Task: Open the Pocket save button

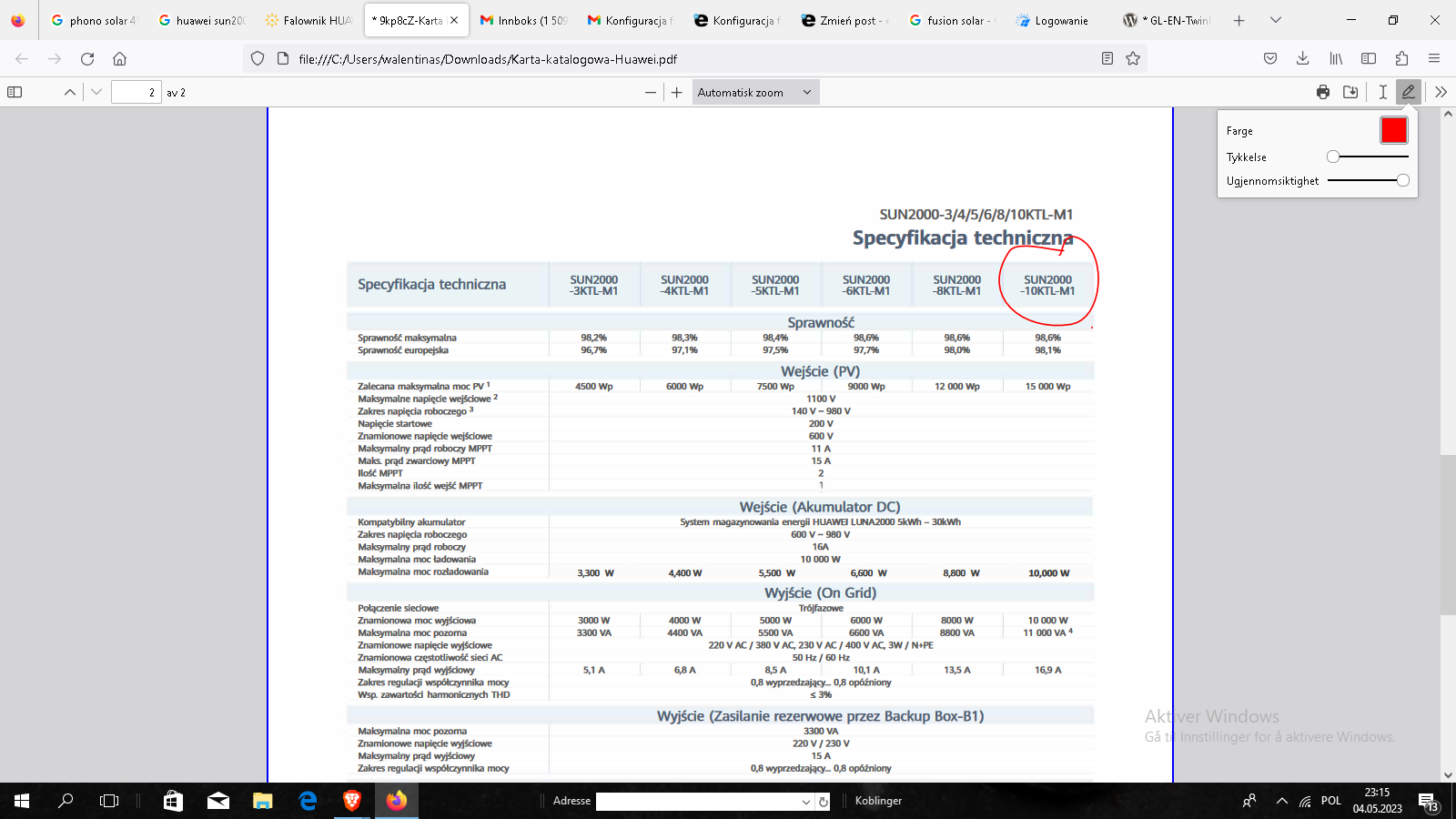Action: click(x=1270, y=58)
